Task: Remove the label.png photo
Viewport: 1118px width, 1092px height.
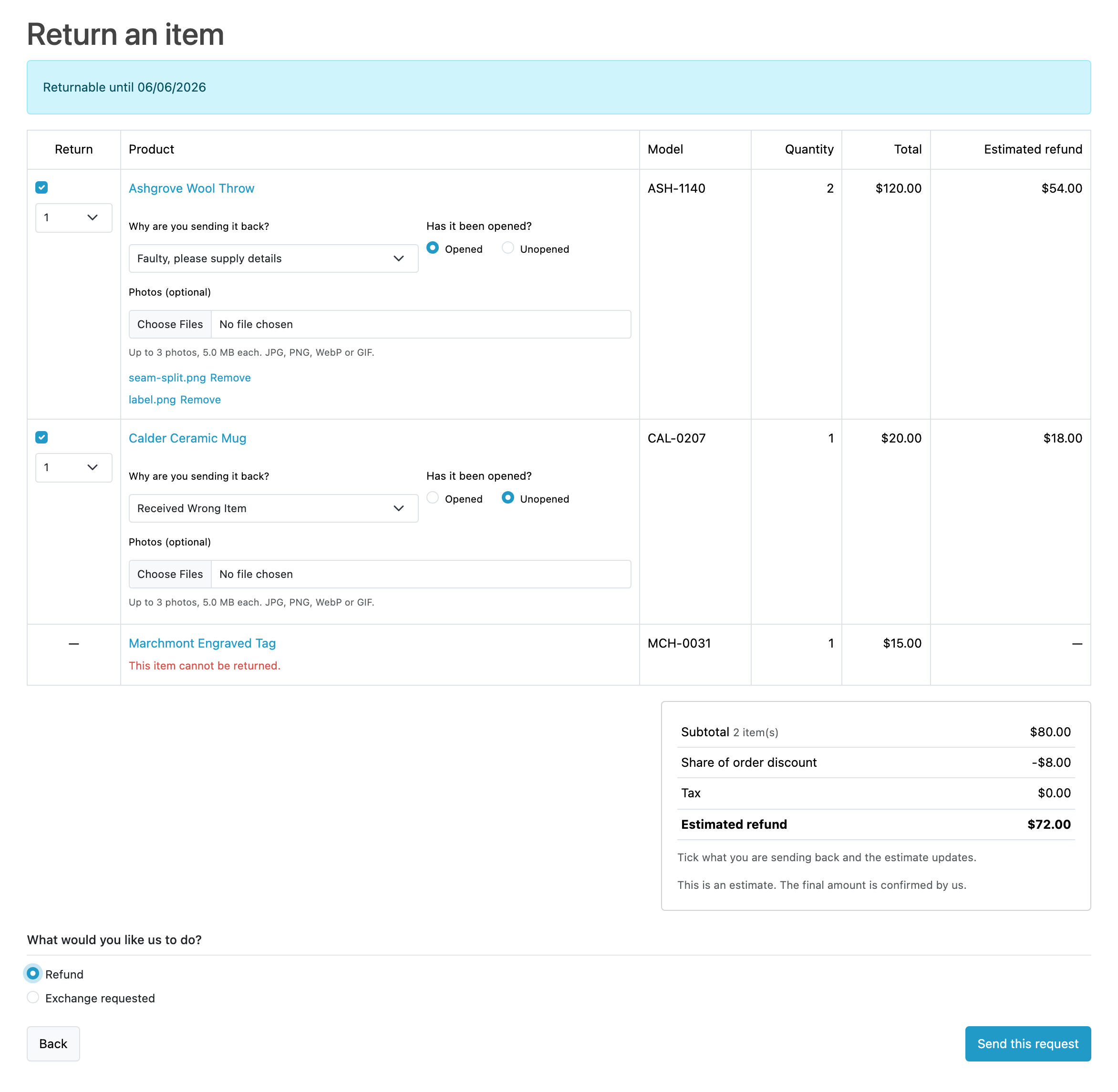Action: pyautogui.click(x=201, y=399)
